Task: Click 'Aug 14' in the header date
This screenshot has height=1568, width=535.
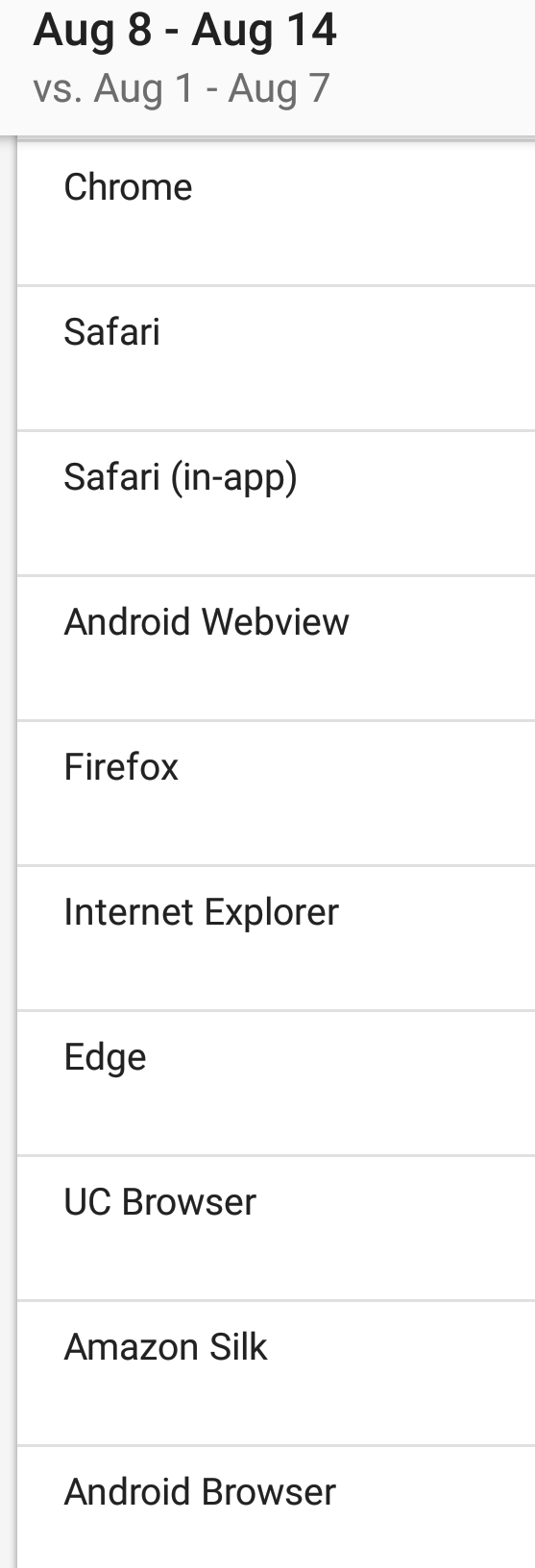Action: tap(264, 30)
